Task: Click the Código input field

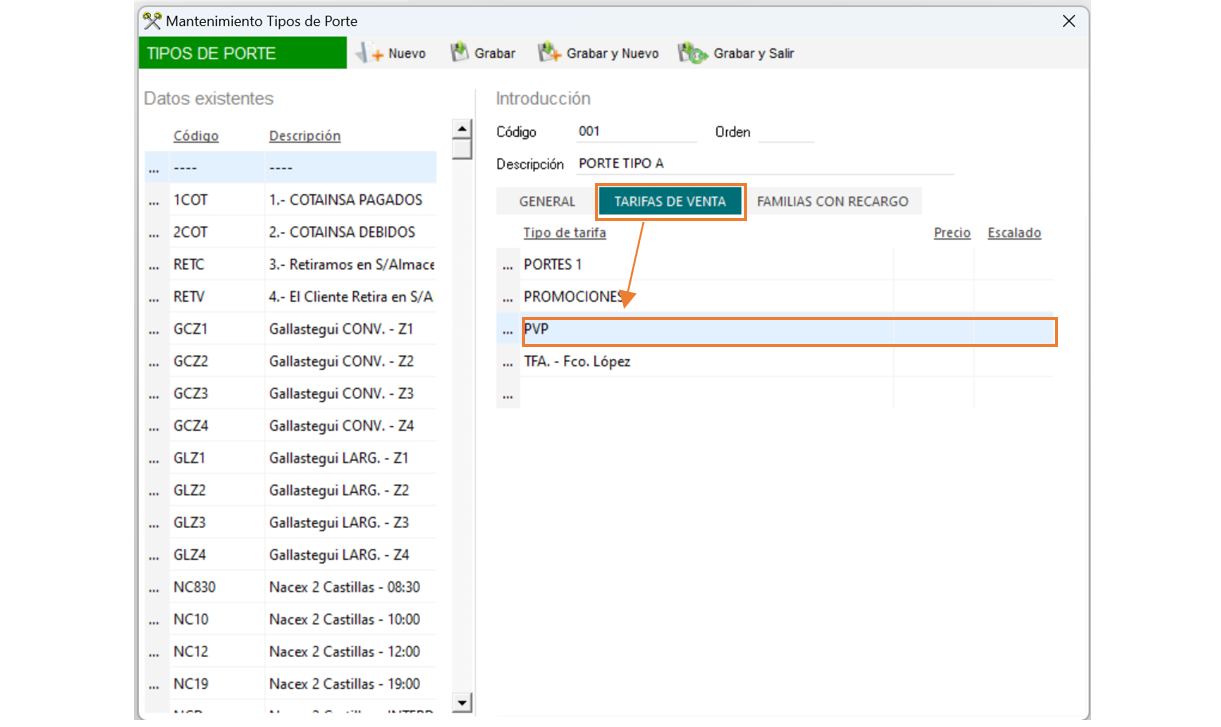Action: coord(635,132)
